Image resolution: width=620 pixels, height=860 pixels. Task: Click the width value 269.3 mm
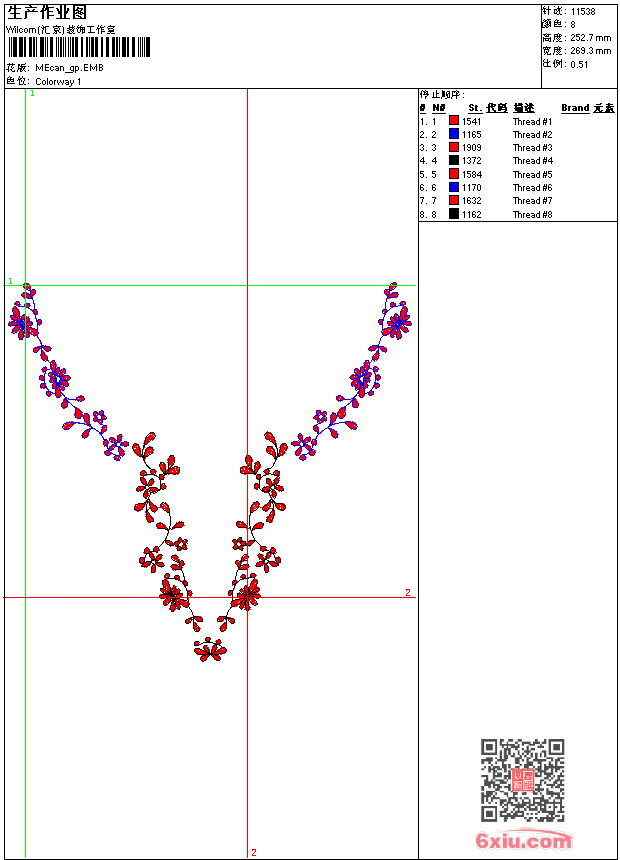(590, 50)
